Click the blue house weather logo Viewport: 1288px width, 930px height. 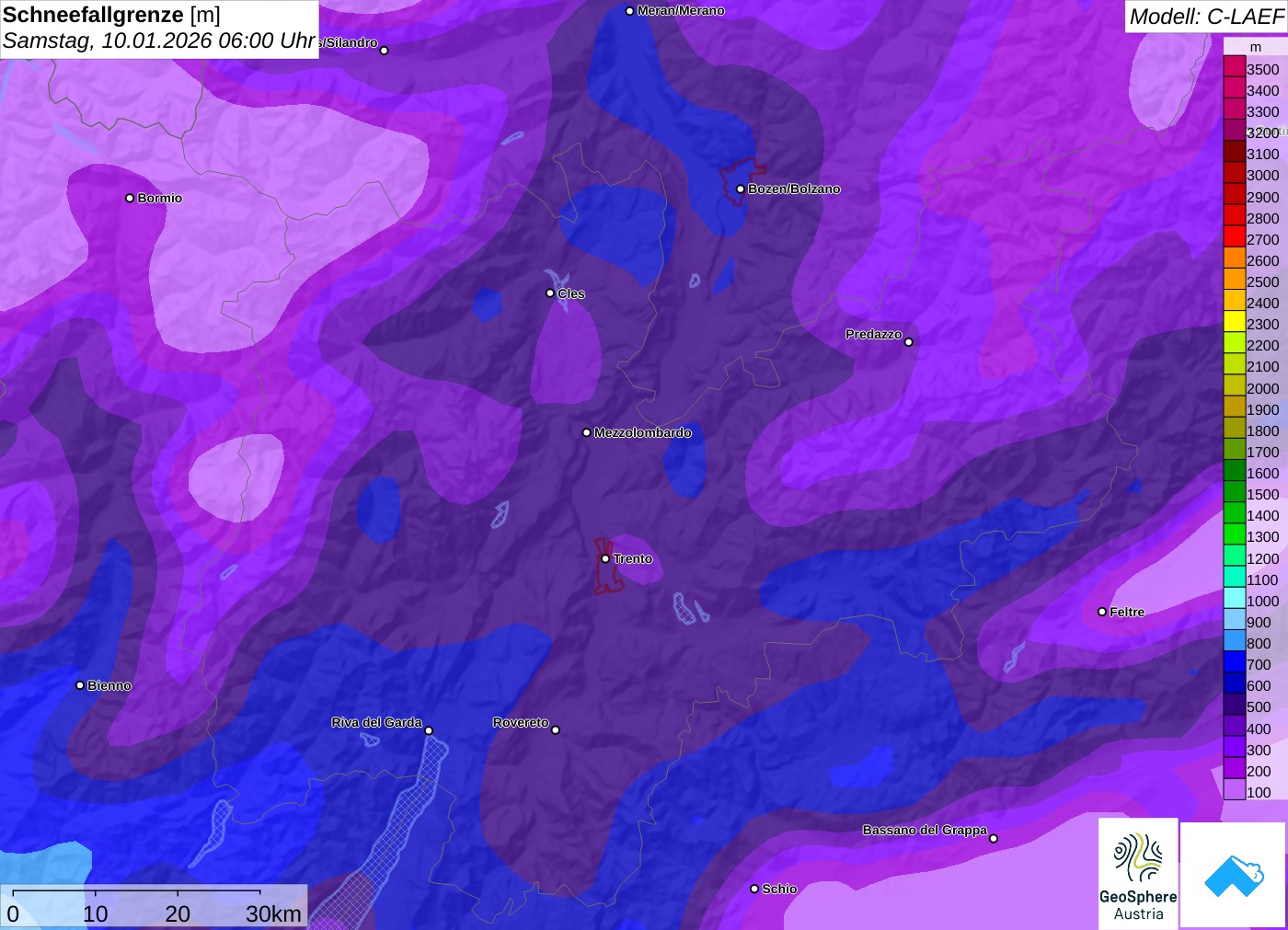pos(1234,876)
